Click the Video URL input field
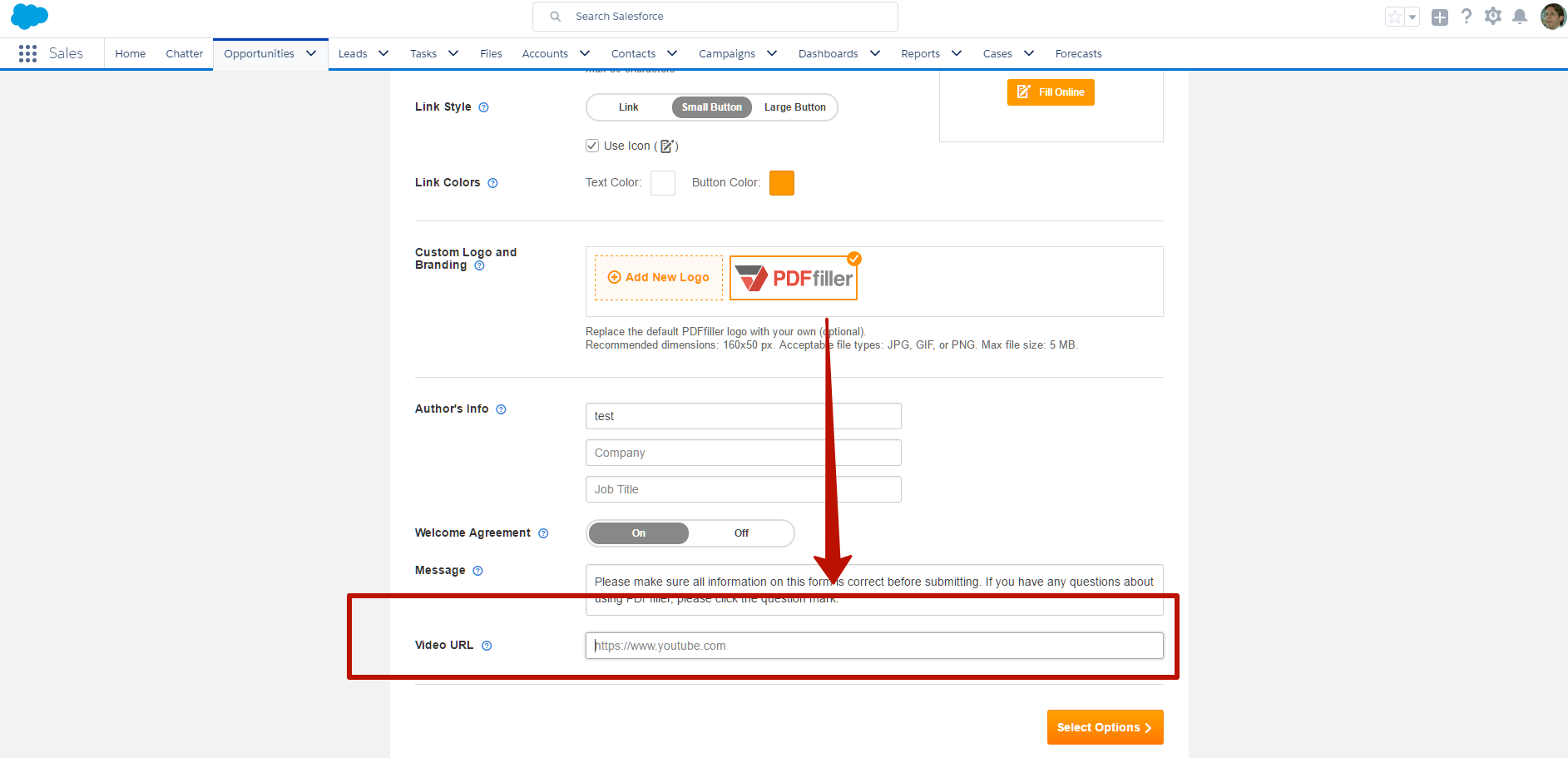Image resolution: width=1568 pixels, height=758 pixels. tap(874, 646)
